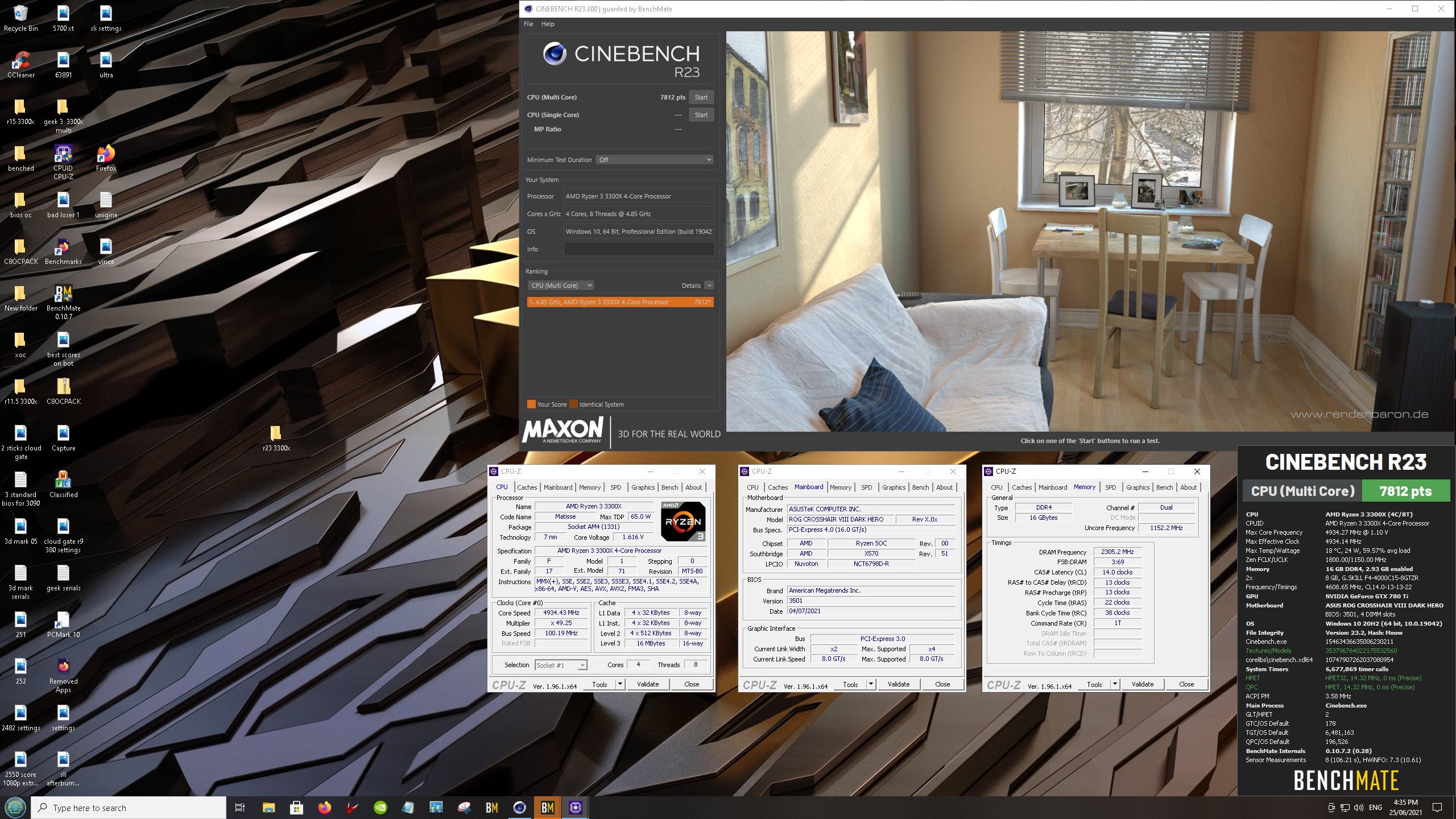1456x819 pixels.
Task: Click Validate in the first CPU-Z window
Action: tap(647, 684)
